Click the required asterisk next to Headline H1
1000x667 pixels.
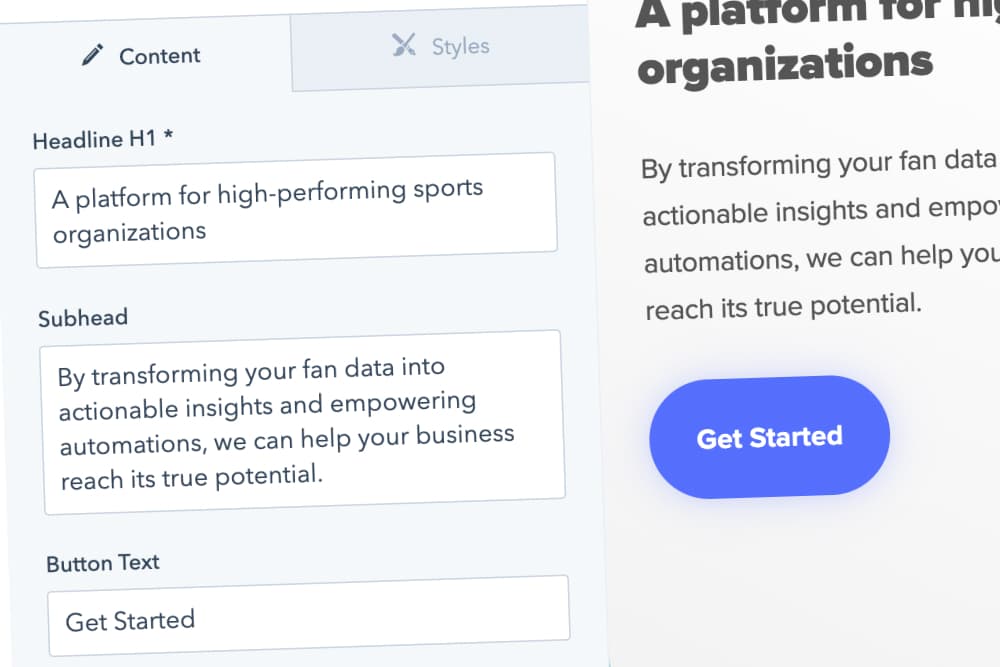coord(168,135)
